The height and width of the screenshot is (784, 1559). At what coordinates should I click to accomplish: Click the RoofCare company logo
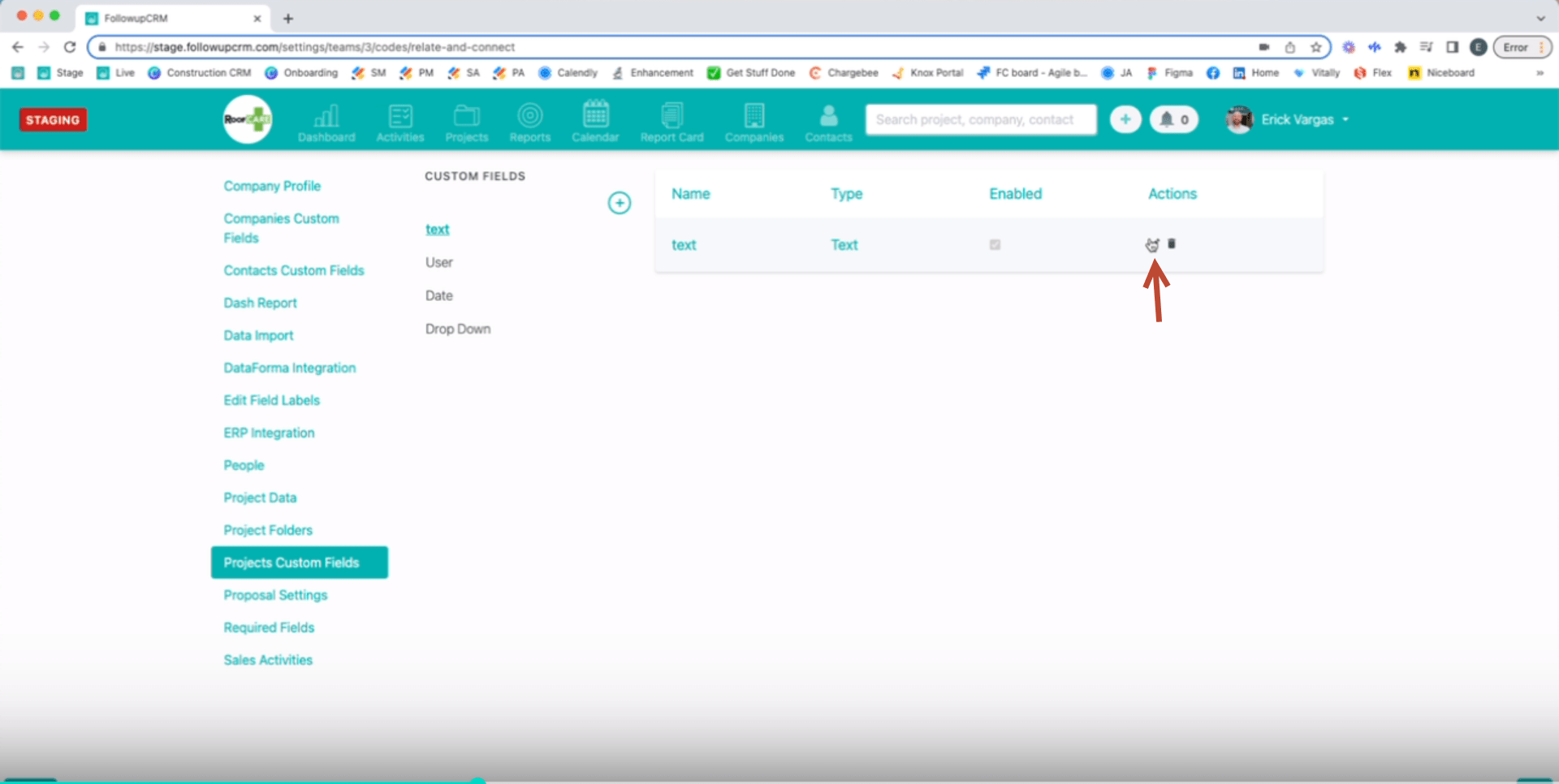(x=248, y=119)
